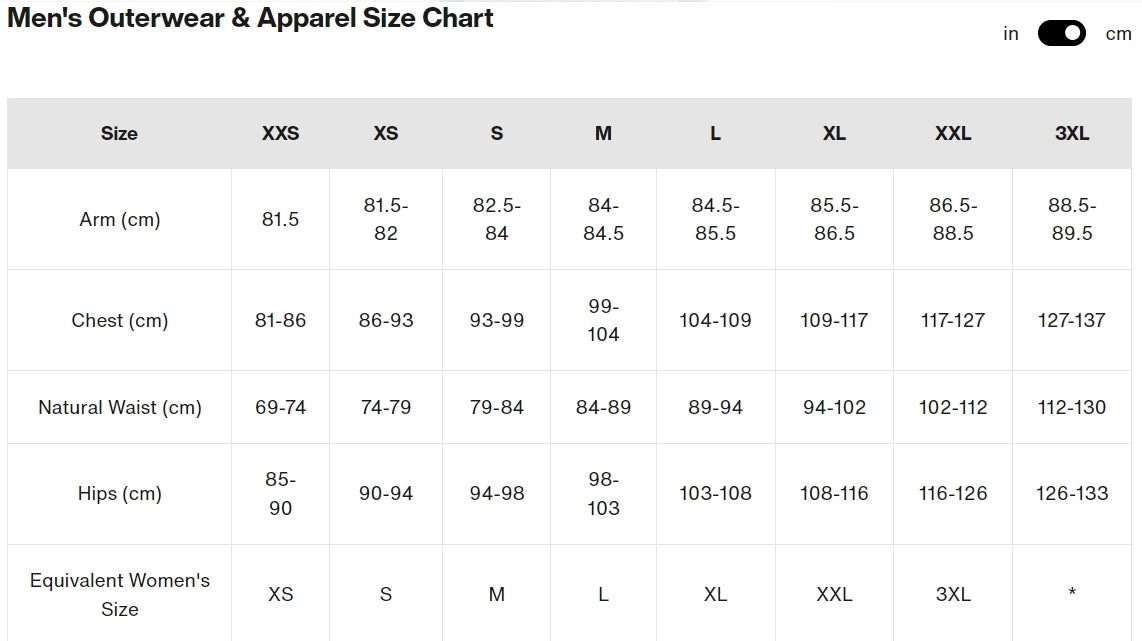Click the Hips (cm) row label
This screenshot has height=641, width=1142.
[x=119, y=494]
